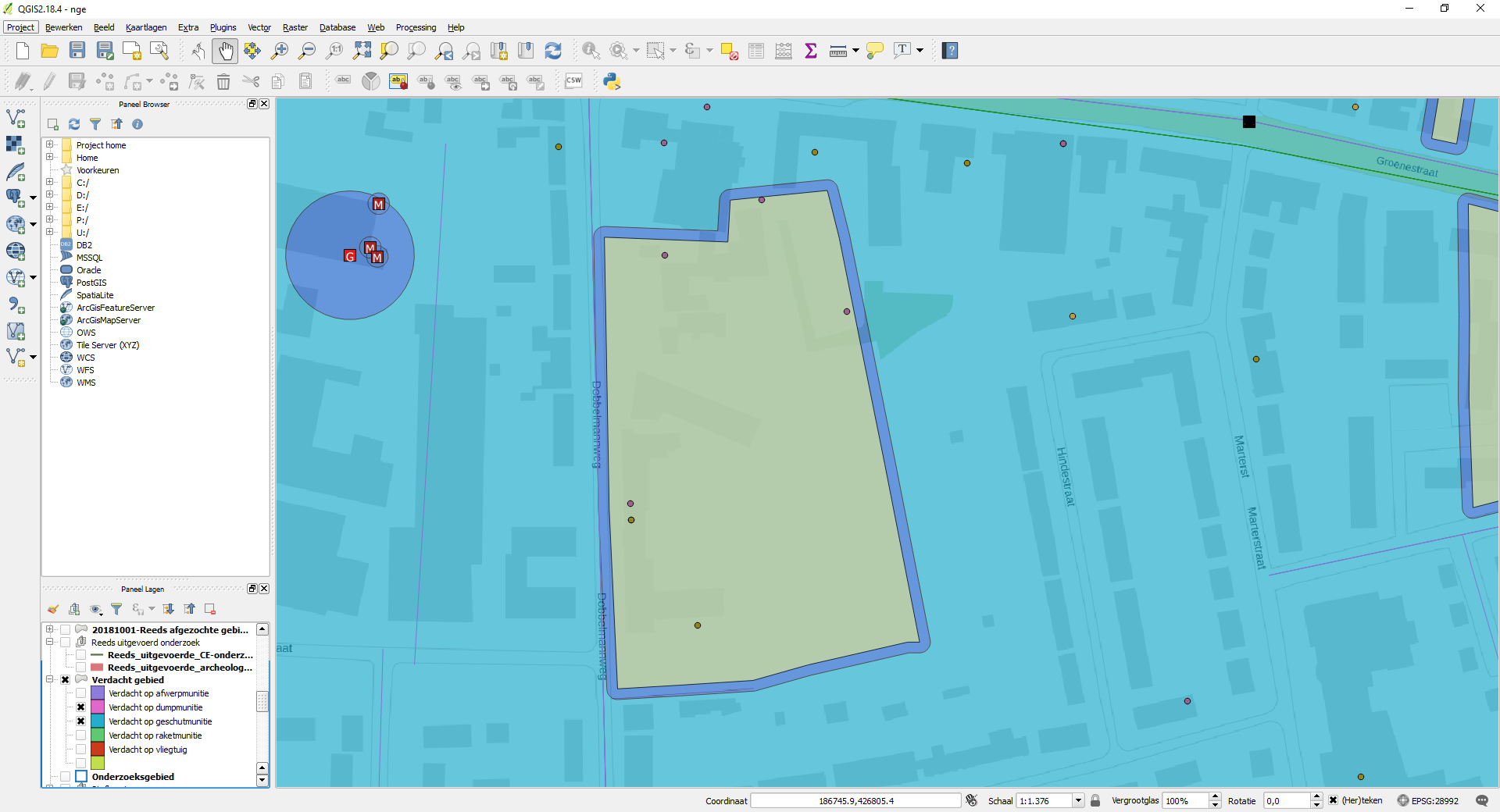Toggle Verdacht gebied group visibility
This screenshot has height=812, width=1500.
(x=66, y=680)
